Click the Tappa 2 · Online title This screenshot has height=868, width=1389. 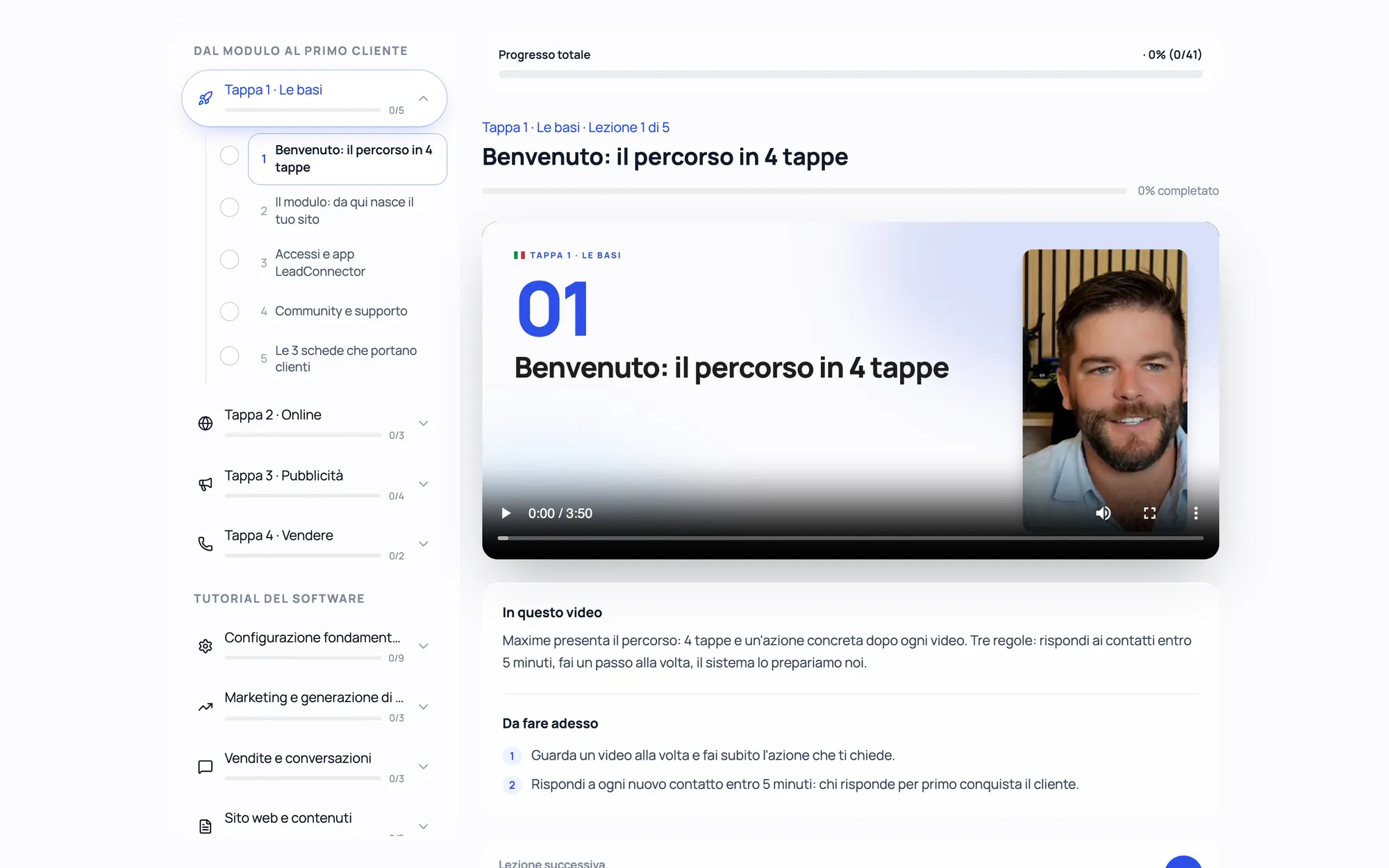point(273,415)
